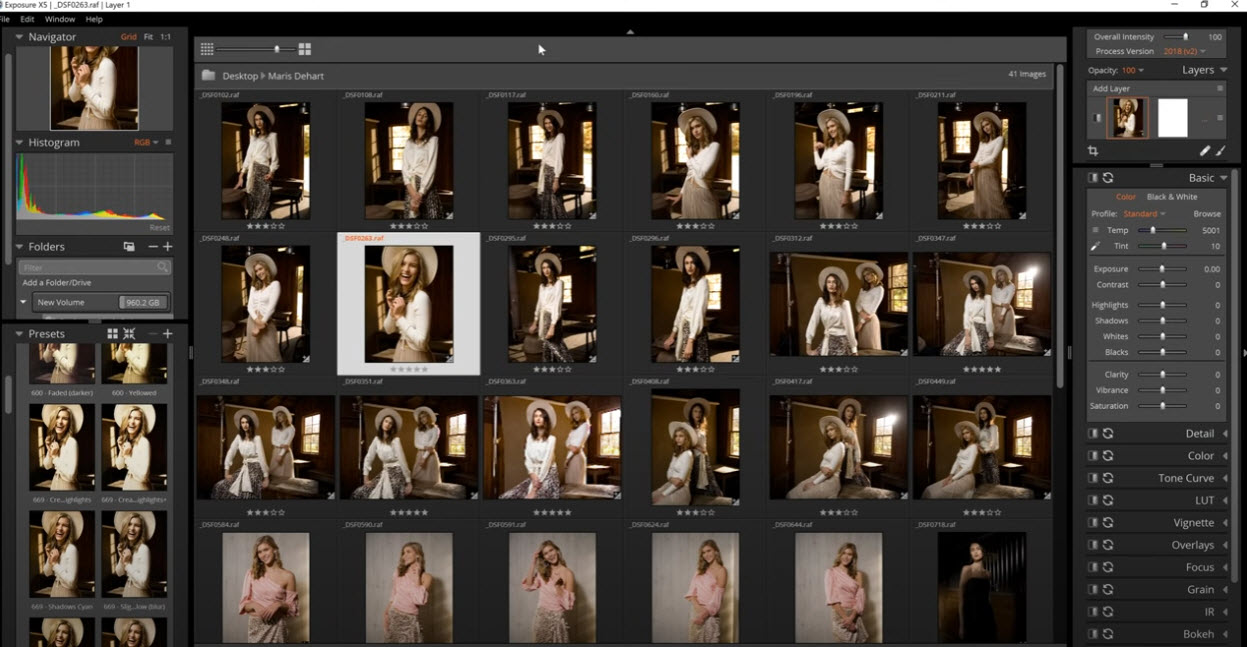
Task: Collapse the Histogram panel
Action: click(x=19, y=142)
